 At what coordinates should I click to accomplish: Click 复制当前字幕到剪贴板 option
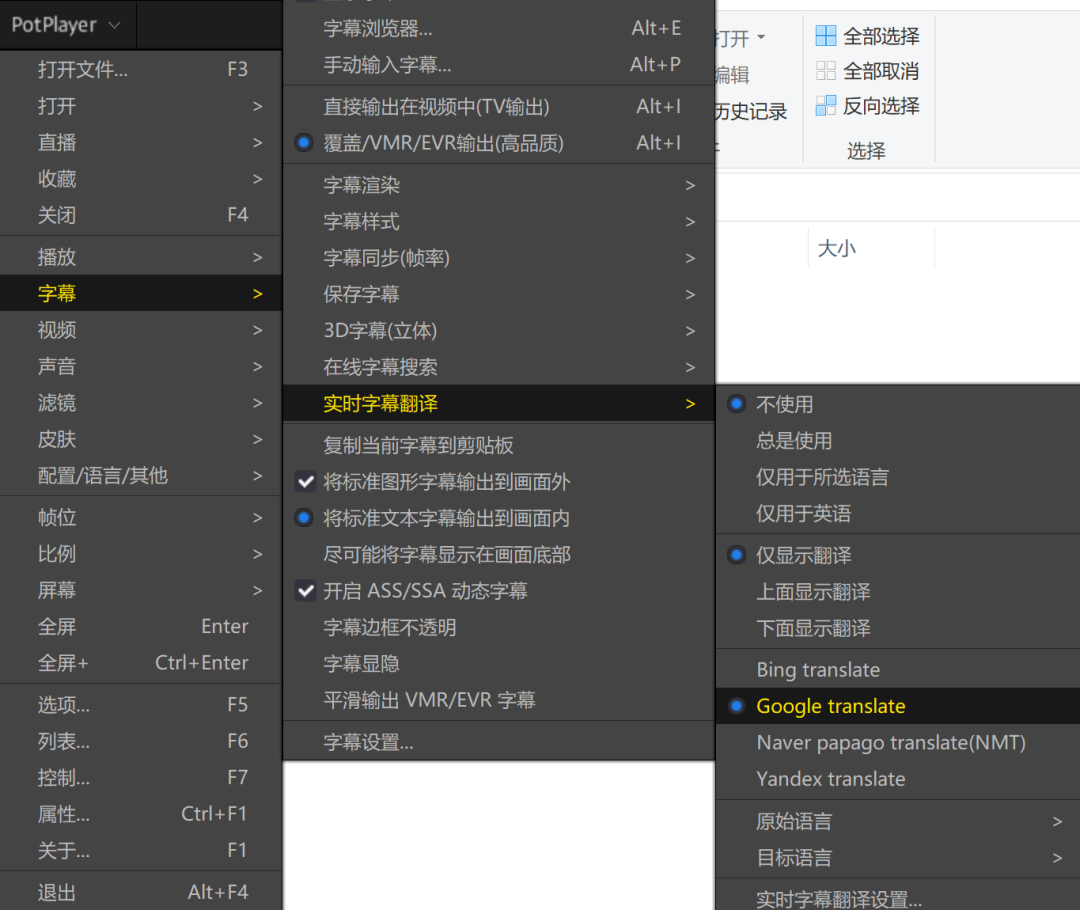click(x=418, y=445)
